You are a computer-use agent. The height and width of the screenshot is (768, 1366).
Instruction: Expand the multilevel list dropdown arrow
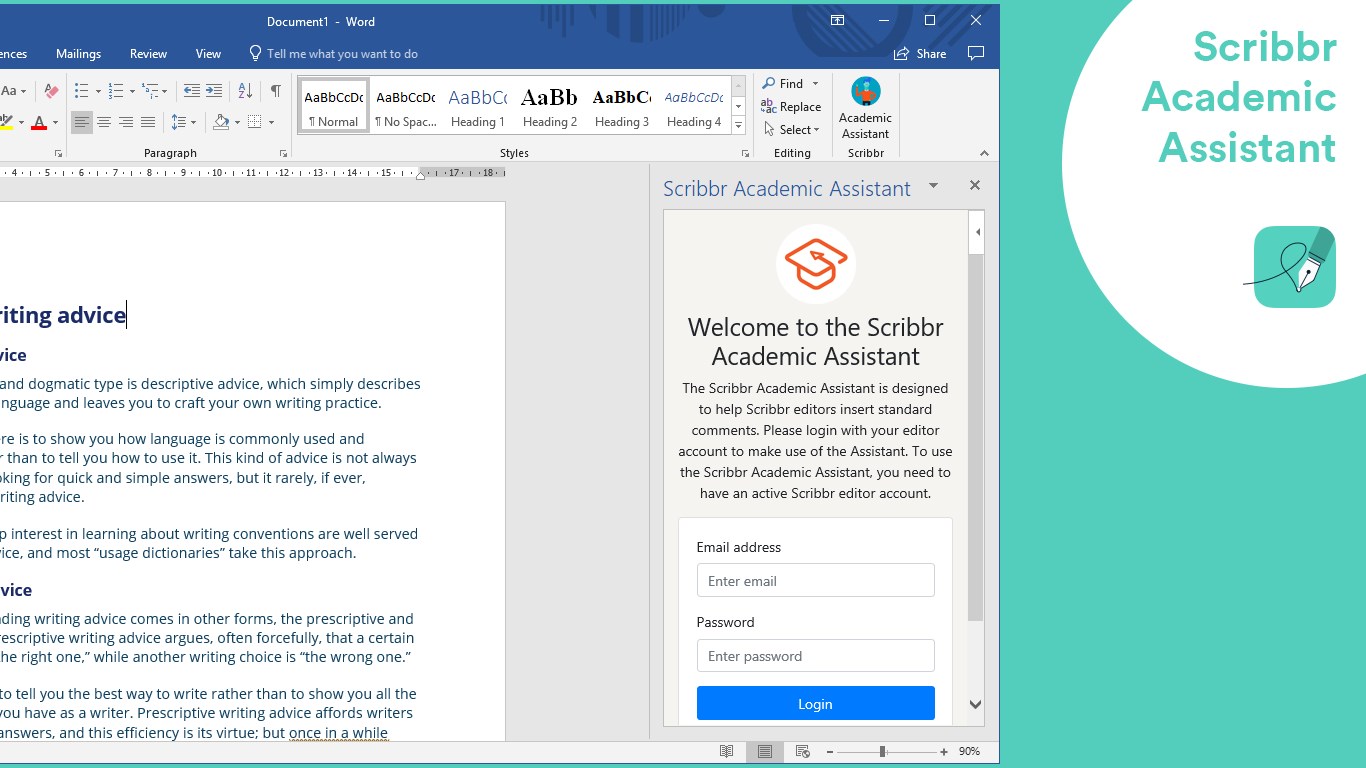165,91
